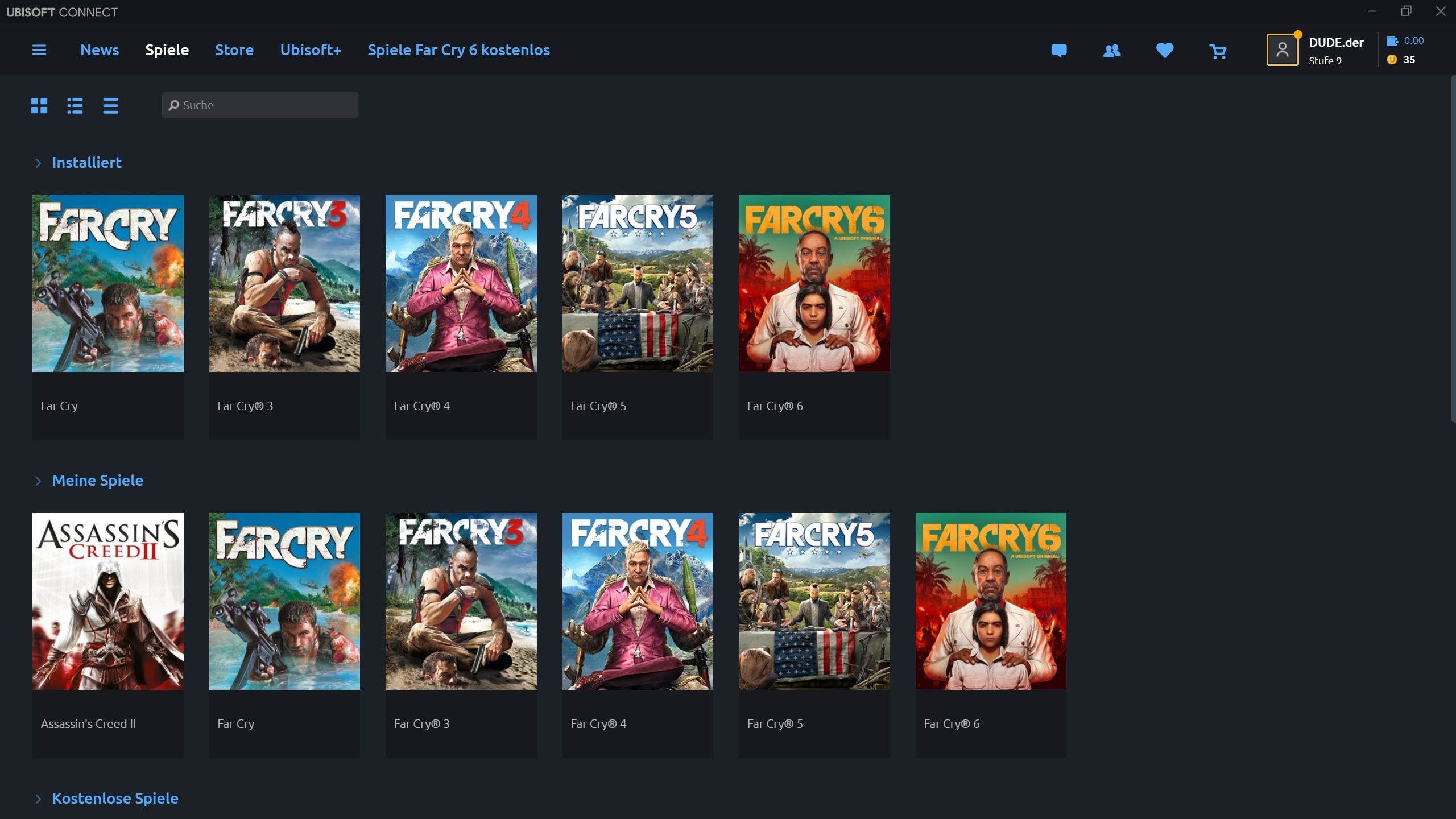The height and width of the screenshot is (819, 1456).
Task: Focus the Suche search field
Action: pyautogui.click(x=260, y=105)
